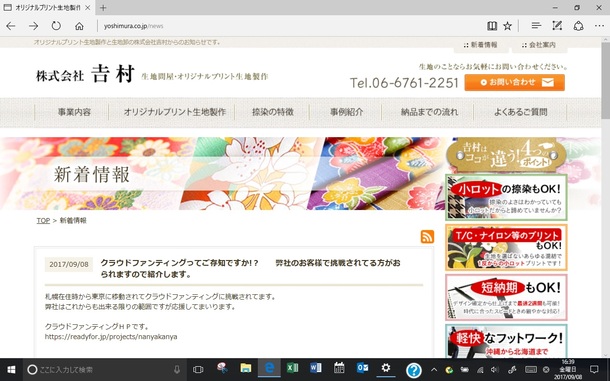Open the 納品までの流れ menu item
This screenshot has height=381, width=610.
pos(429,112)
